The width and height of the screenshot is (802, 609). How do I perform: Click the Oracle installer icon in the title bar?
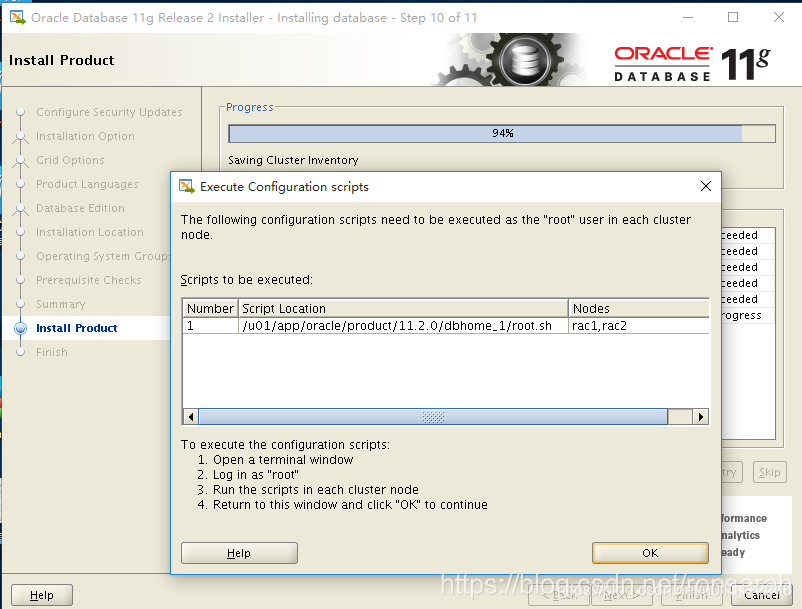(x=16, y=17)
